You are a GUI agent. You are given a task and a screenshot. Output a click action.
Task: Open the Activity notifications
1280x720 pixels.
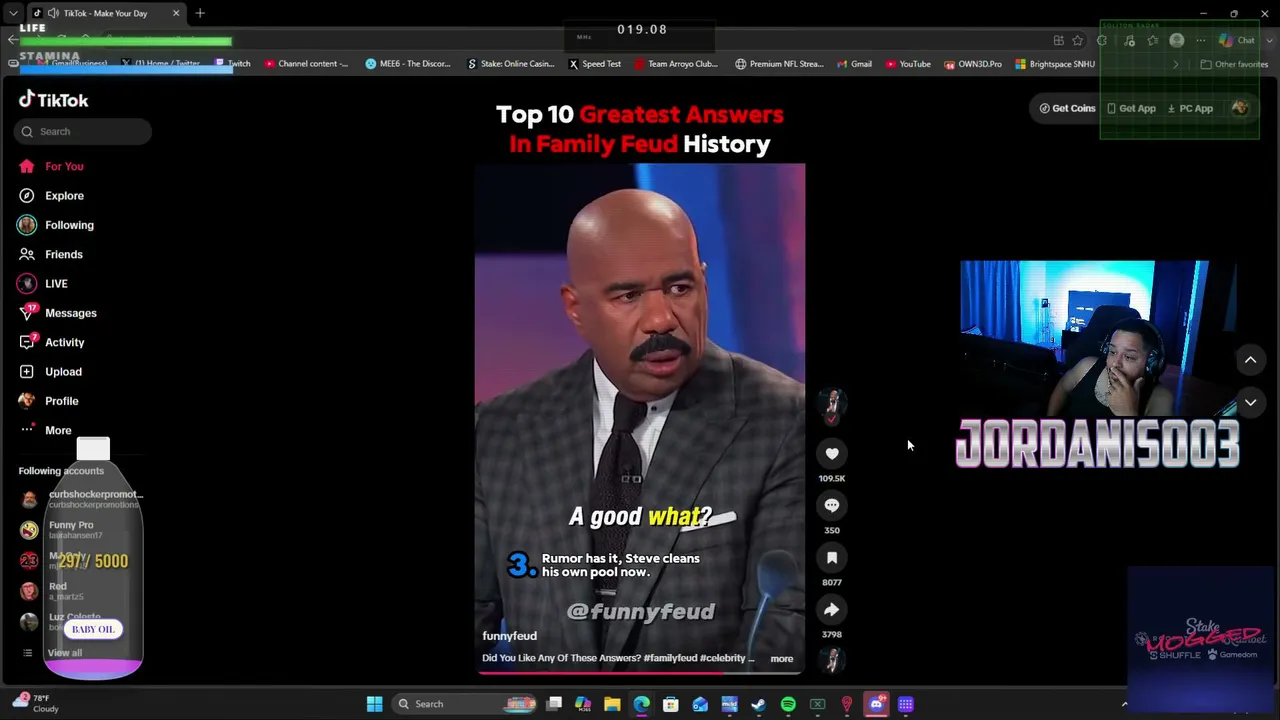pyautogui.click(x=51, y=342)
